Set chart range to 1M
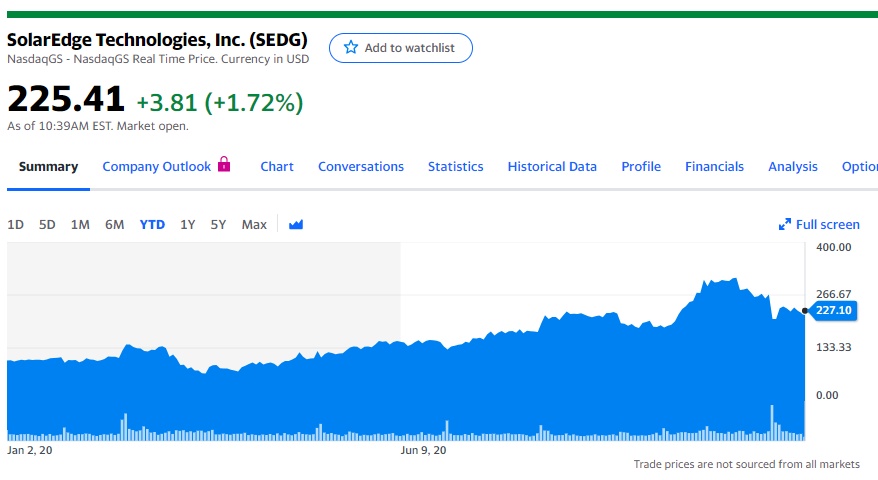Image resolution: width=878 pixels, height=480 pixels. [x=80, y=225]
